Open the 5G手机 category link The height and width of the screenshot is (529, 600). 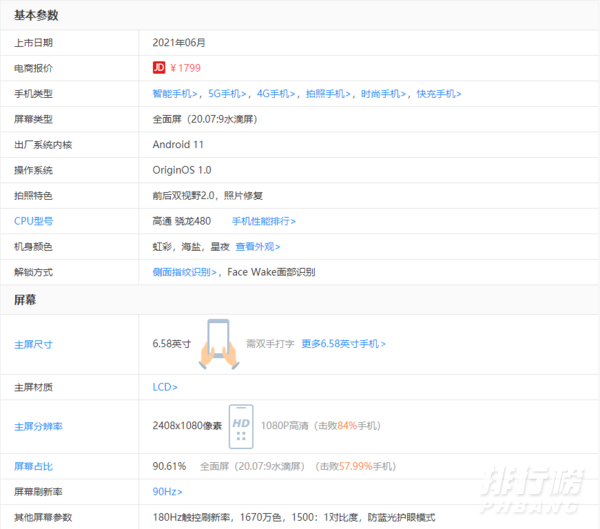pos(227,94)
